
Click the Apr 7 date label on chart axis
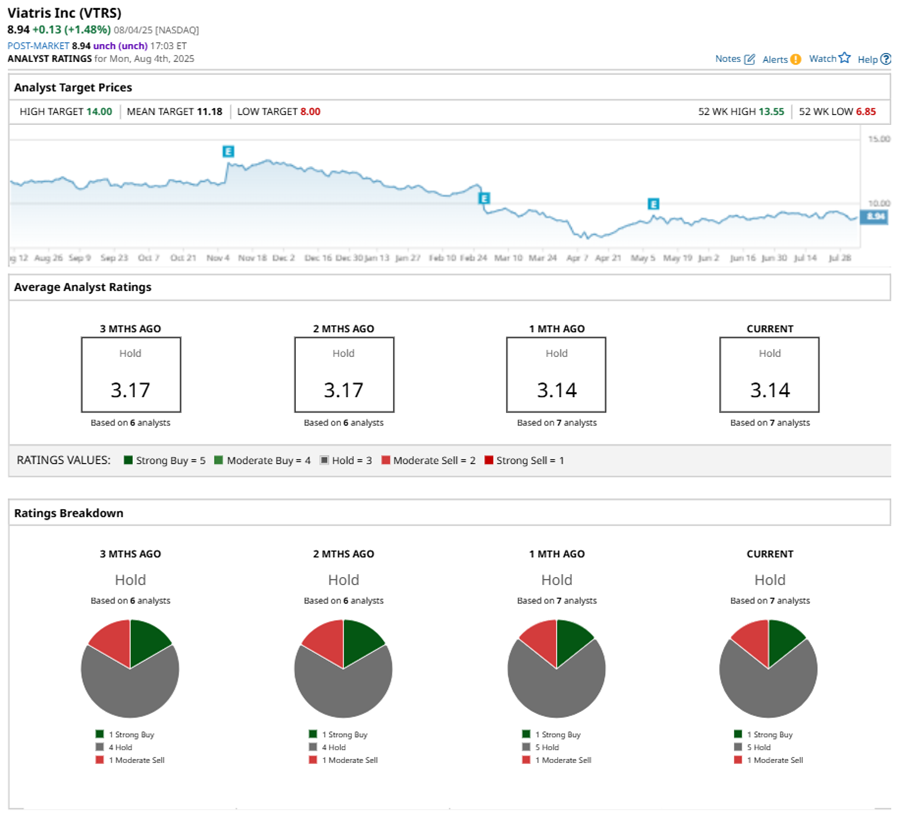pyautogui.click(x=577, y=258)
